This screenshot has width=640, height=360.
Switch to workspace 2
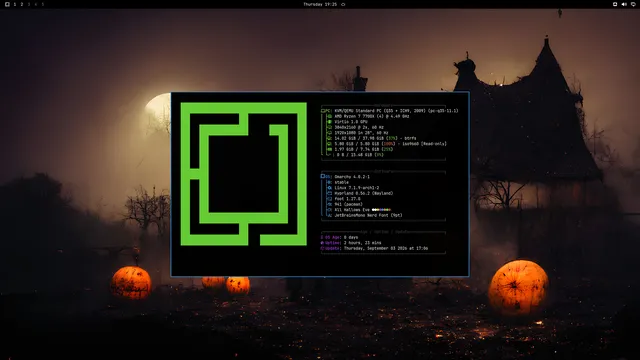pos(22,4)
